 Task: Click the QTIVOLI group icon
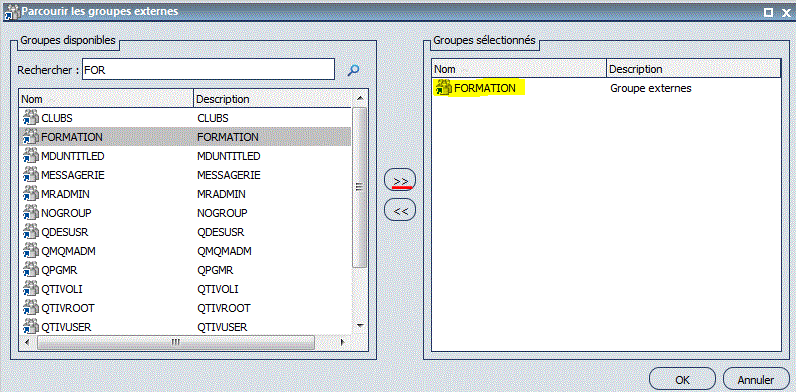point(31,289)
